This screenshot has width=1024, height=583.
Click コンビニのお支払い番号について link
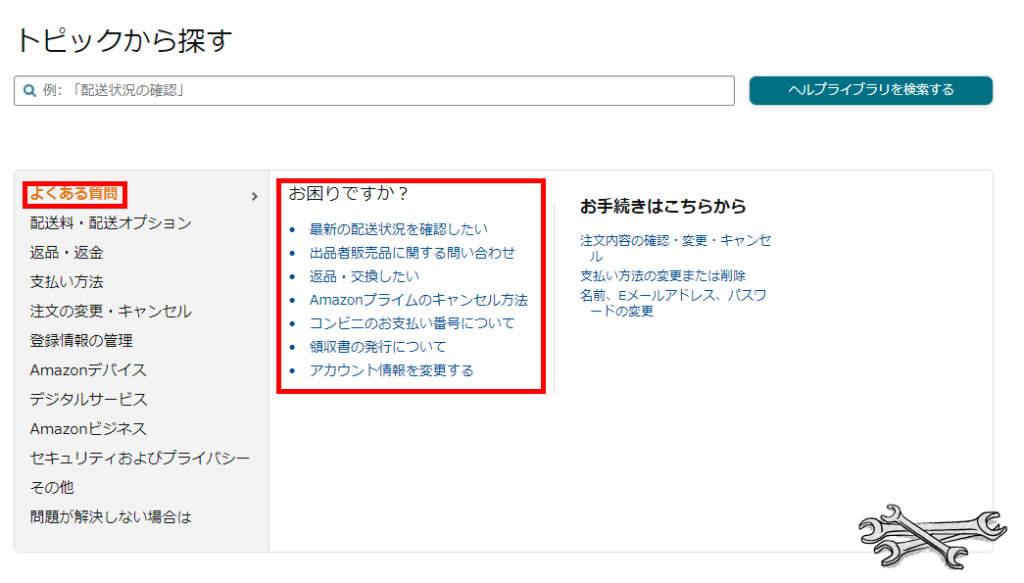[x=412, y=323]
